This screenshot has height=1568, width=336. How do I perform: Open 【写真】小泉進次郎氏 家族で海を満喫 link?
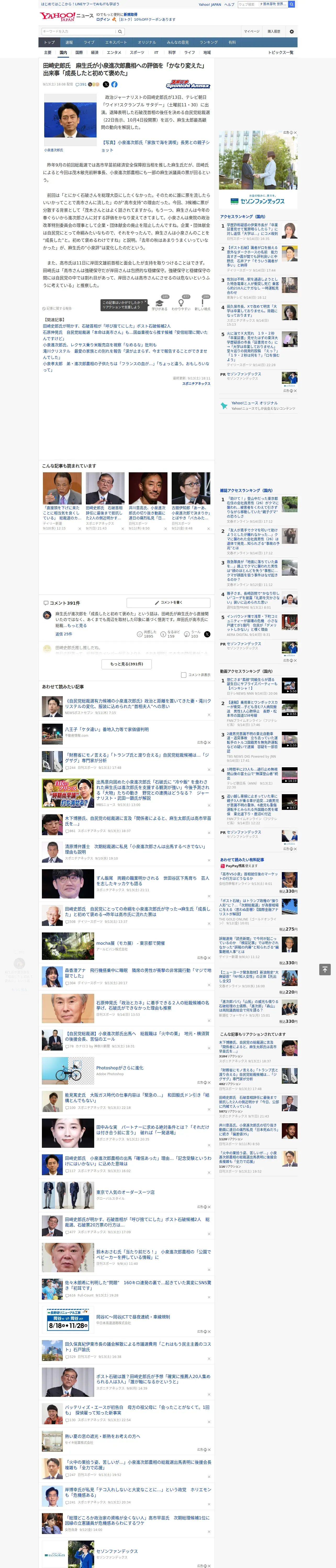click(x=155, y=146)
